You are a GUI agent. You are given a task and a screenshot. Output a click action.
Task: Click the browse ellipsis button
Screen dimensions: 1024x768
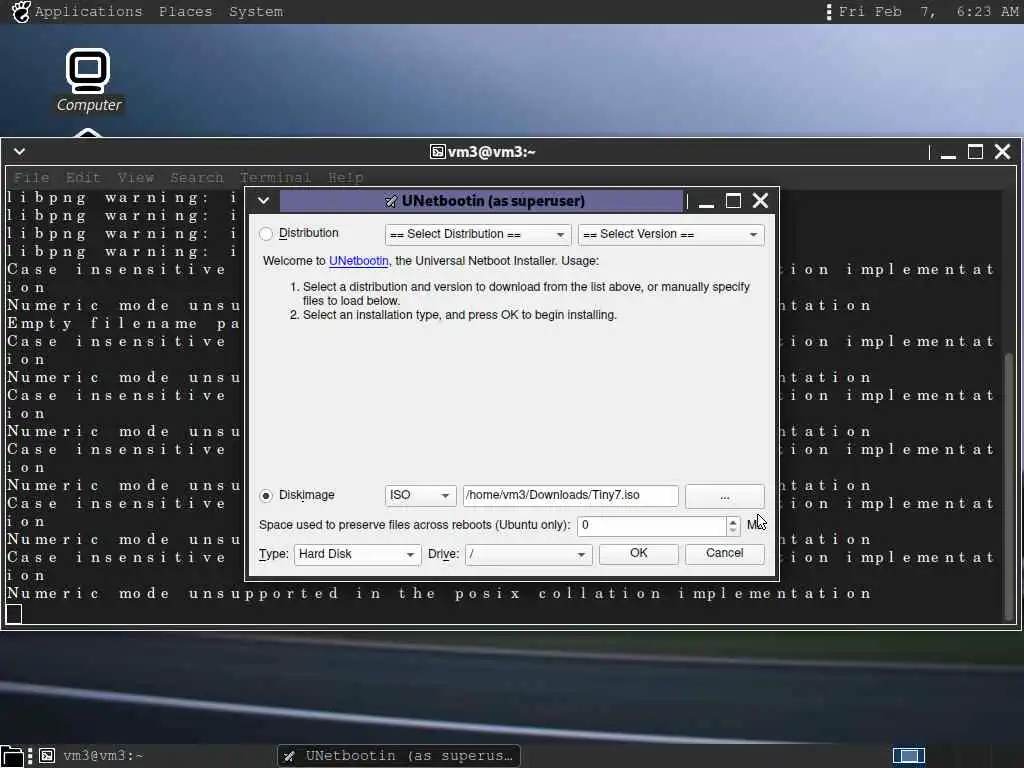pyautogui.click(x=724, y=496)
